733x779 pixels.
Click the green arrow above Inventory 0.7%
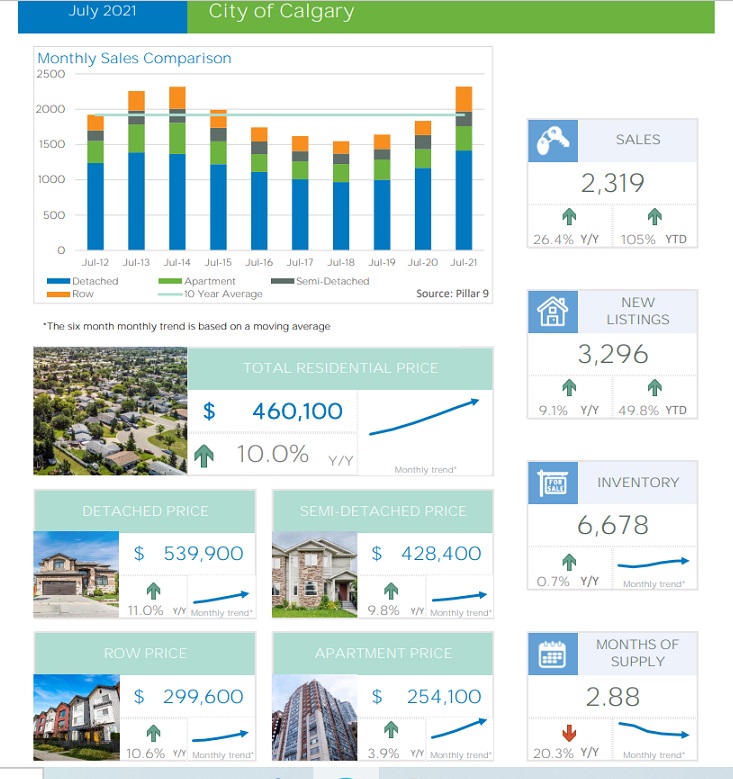(569, 561)
